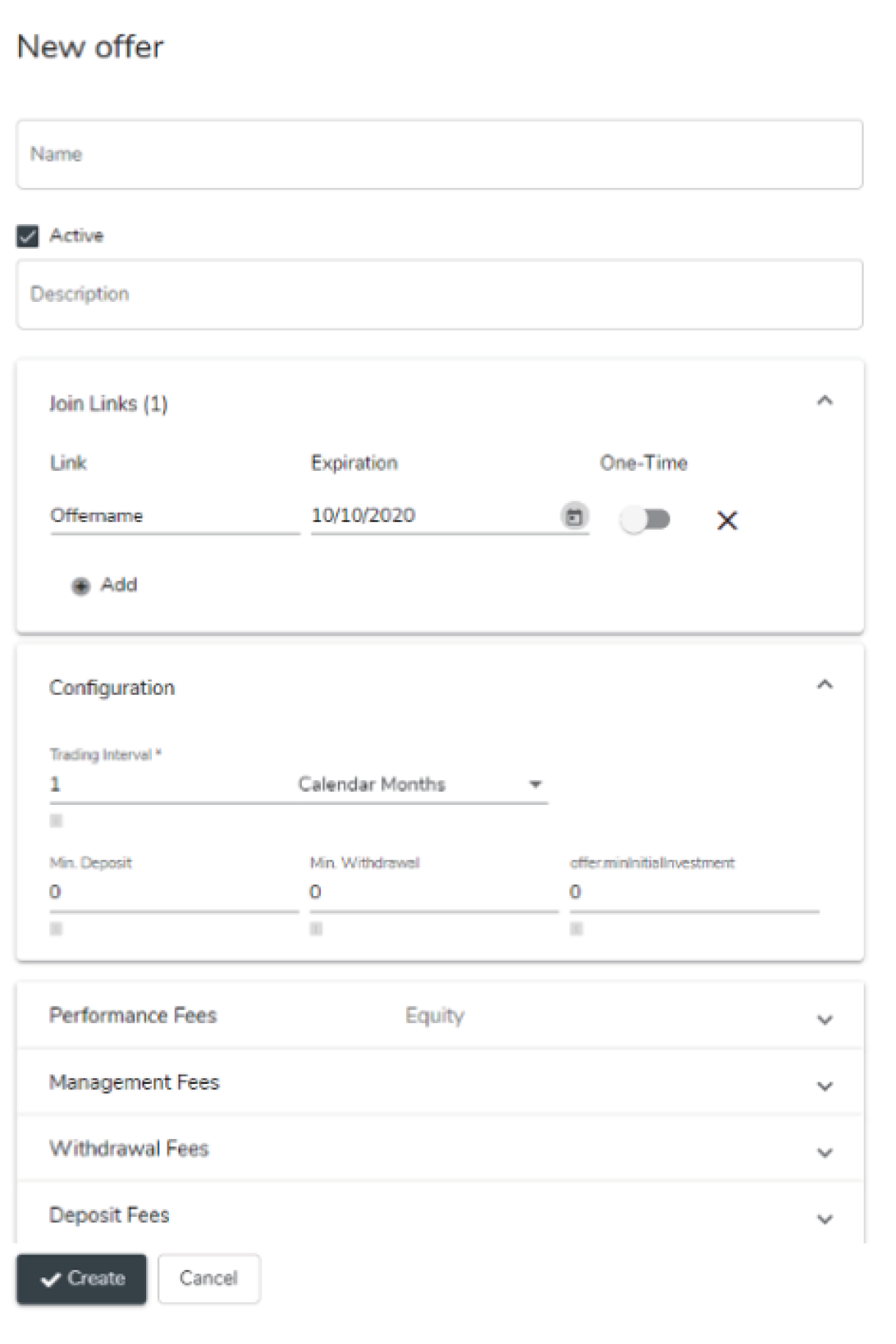This screenshot has height=1344, width=896.
Task: Click into the Description field
Action: point(439,295)
